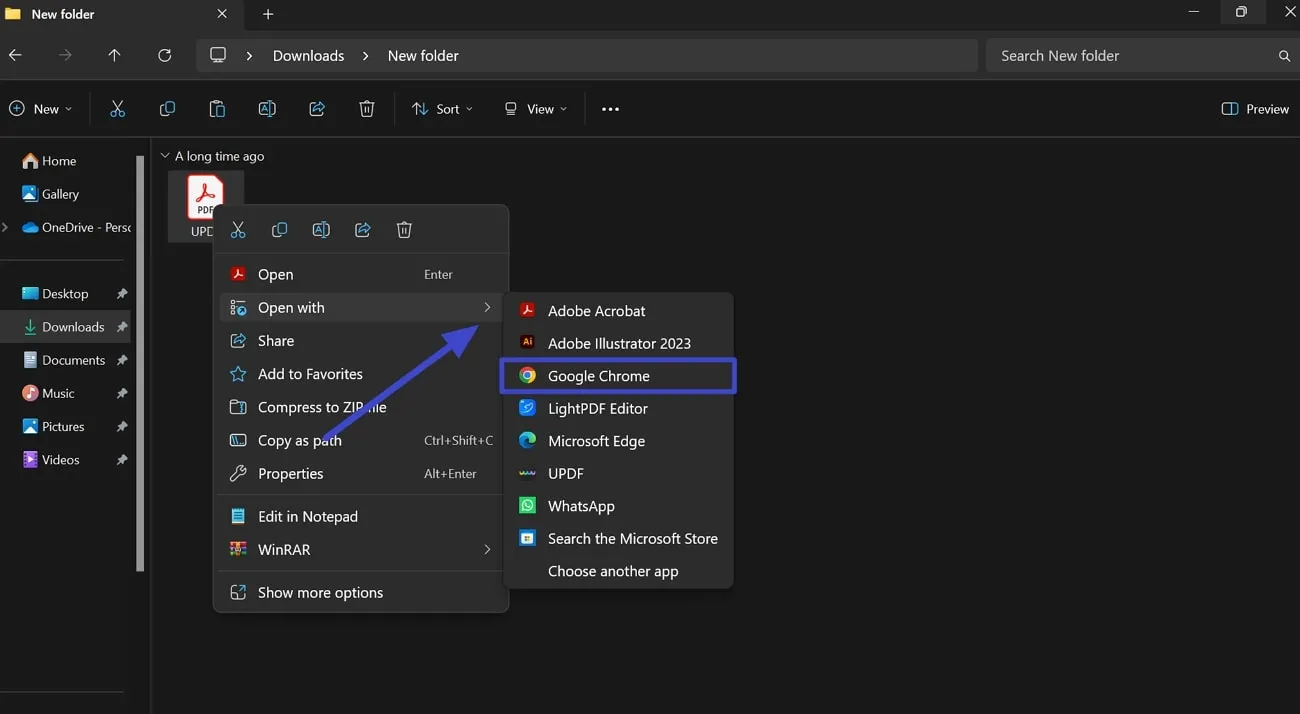The width and height of the screenshot is (1300, 714).
Task: Unpin Downloads from Quick access
Action: coord(121,326)
